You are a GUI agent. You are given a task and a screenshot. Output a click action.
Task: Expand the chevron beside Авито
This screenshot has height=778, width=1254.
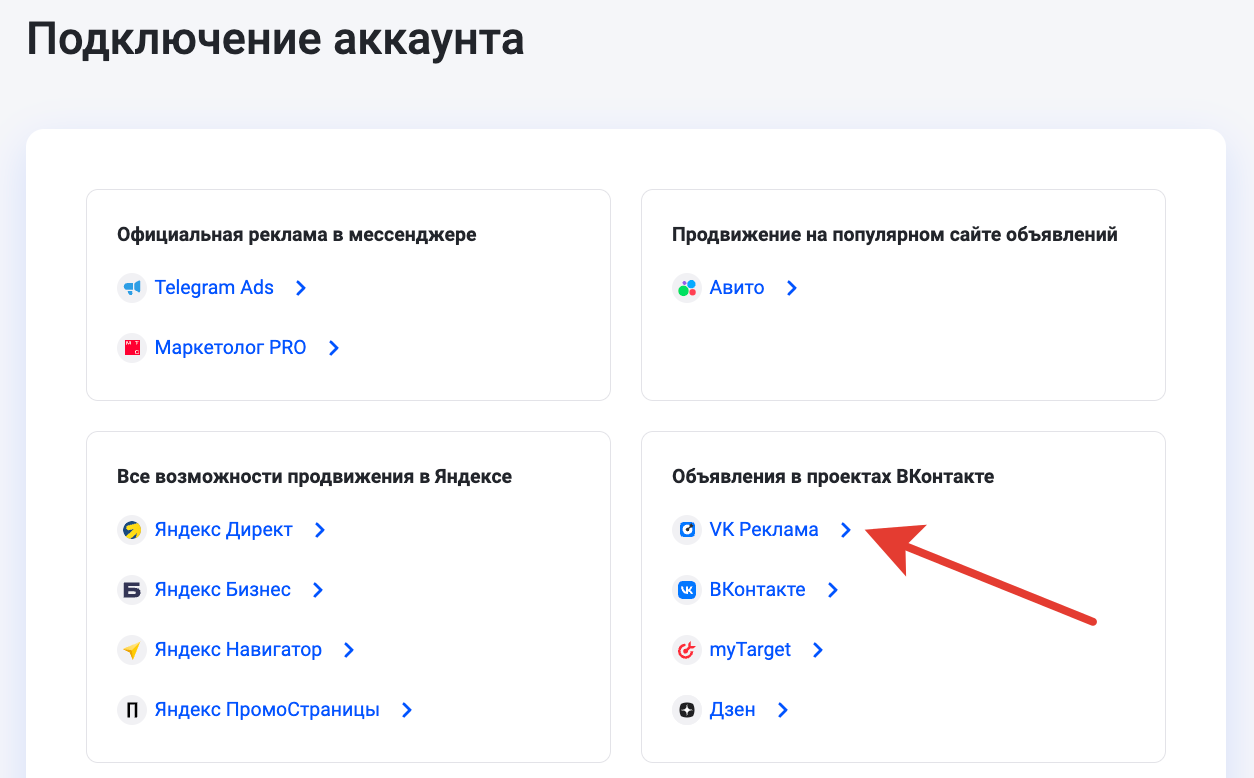[x=790, y=287]
